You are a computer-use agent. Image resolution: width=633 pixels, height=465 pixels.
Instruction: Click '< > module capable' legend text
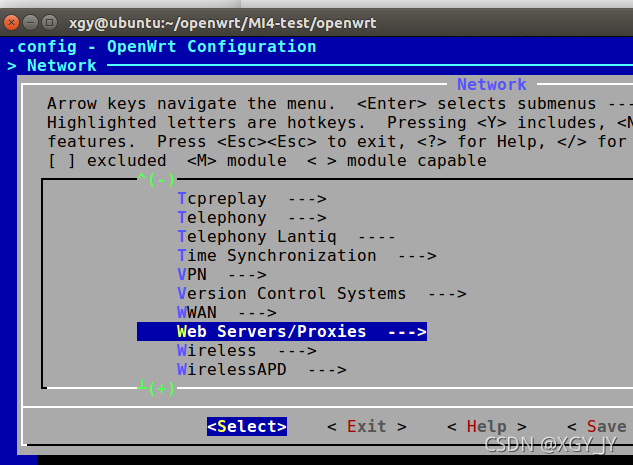[397, 161]
